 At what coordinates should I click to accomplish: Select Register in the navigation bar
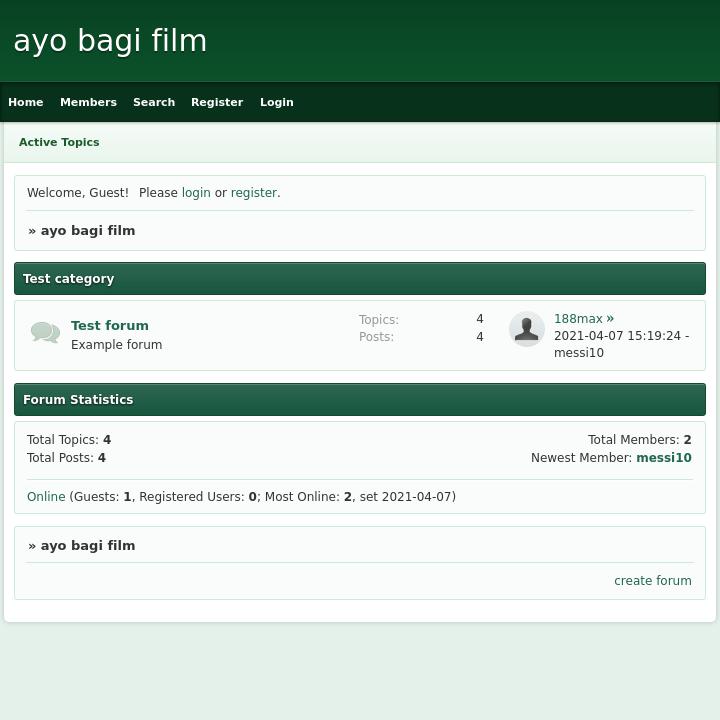click(217, 102)
